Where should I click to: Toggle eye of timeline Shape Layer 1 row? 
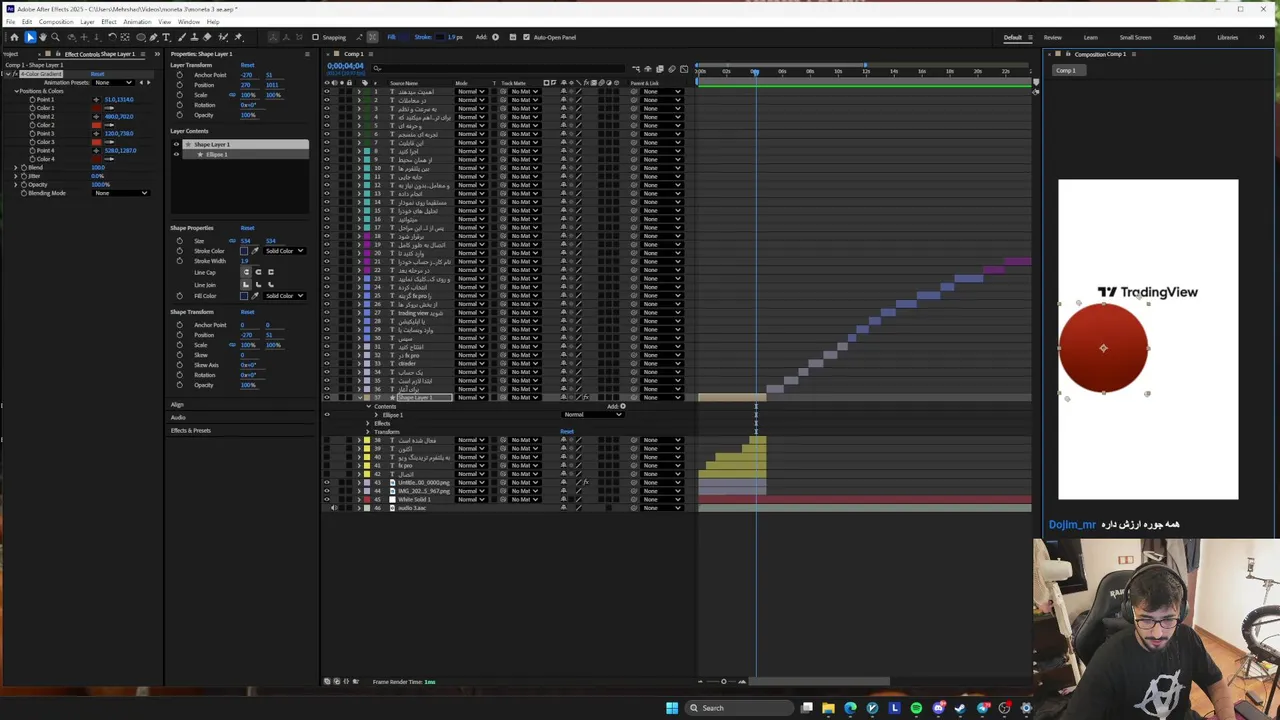click(x=326, y=397)
